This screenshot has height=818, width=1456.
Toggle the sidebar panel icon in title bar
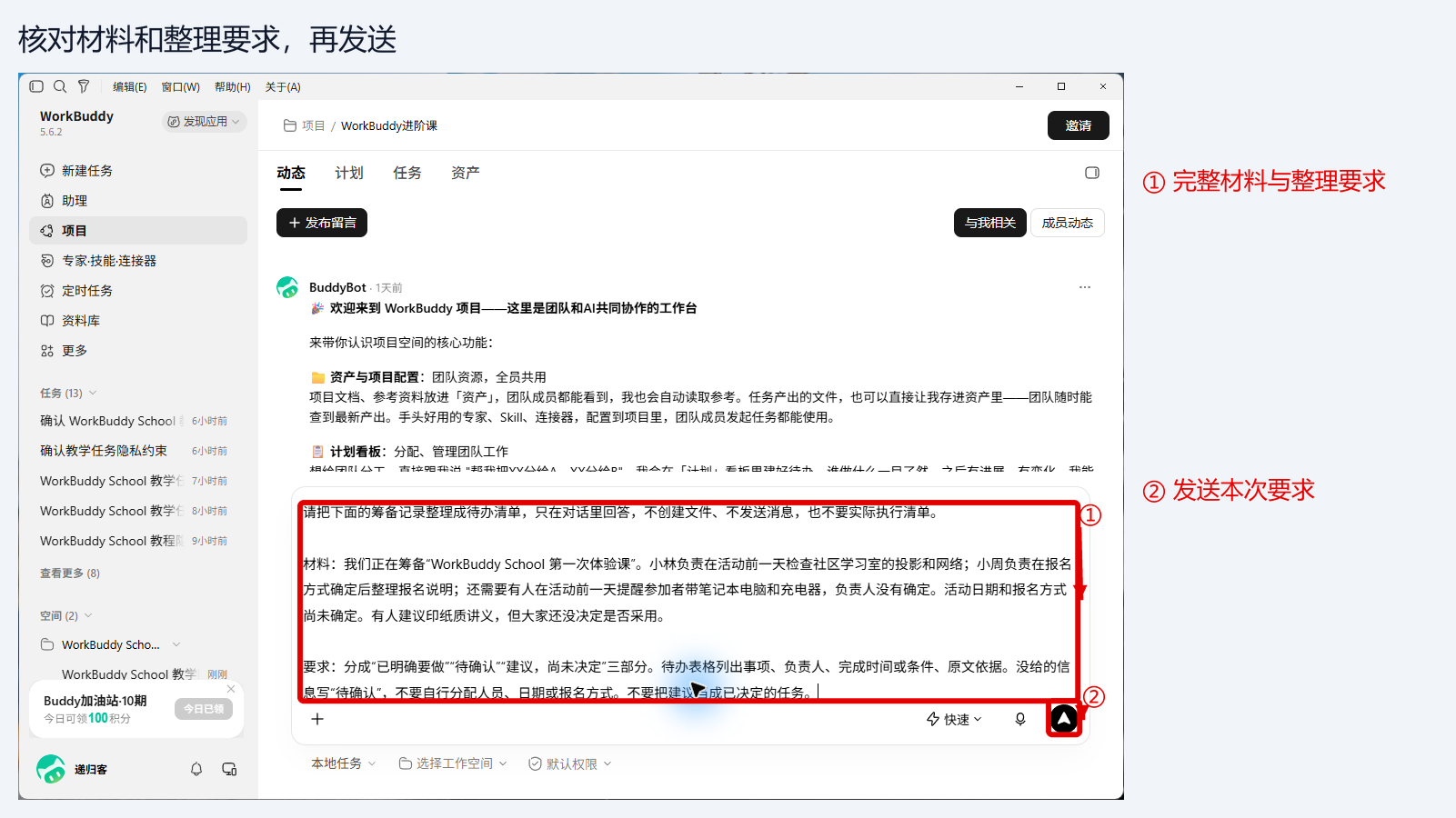36,86
